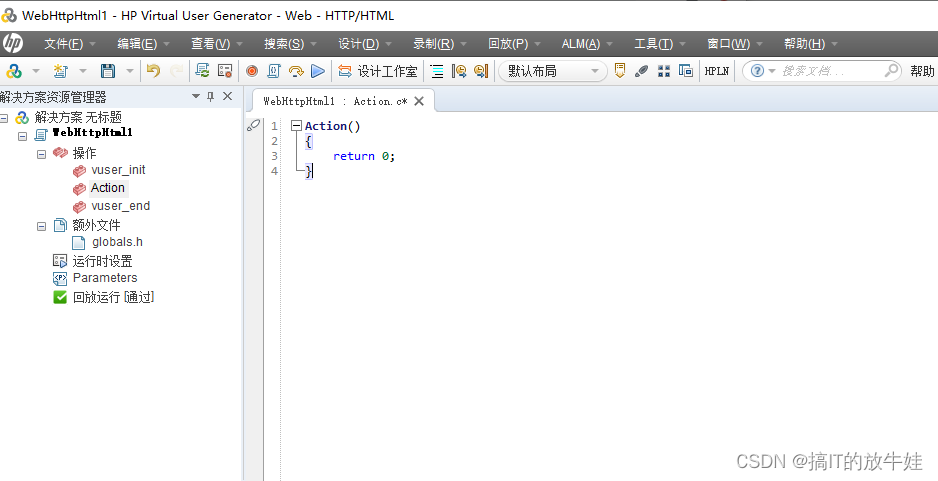This screenshot has width=938, height=481.
Task: Open the 回放(P) menu
Action: 514,44
